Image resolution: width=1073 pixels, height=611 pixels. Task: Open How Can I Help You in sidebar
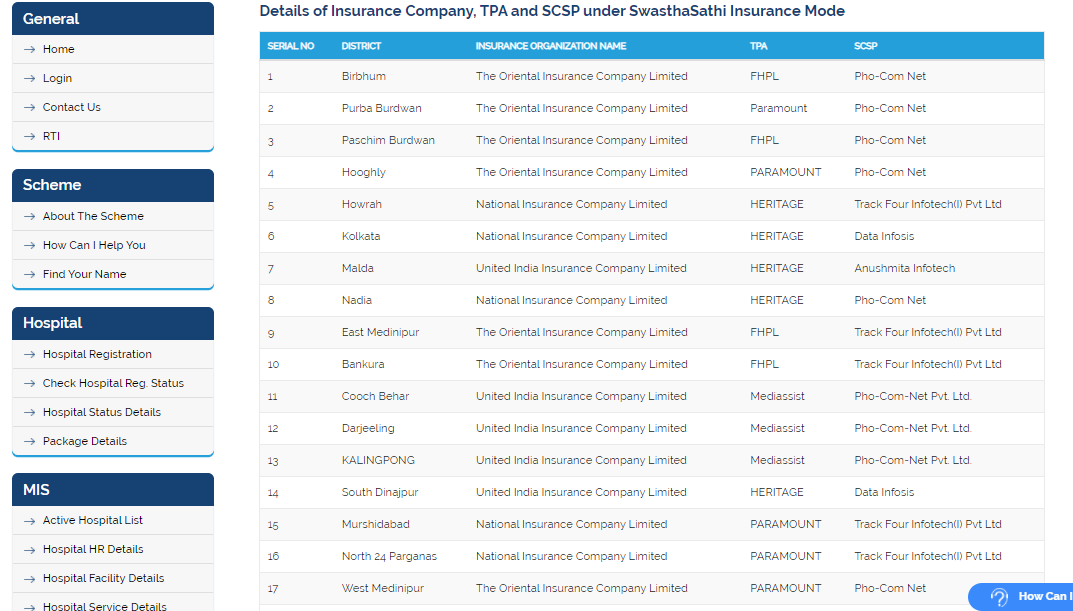coord(94,245)
